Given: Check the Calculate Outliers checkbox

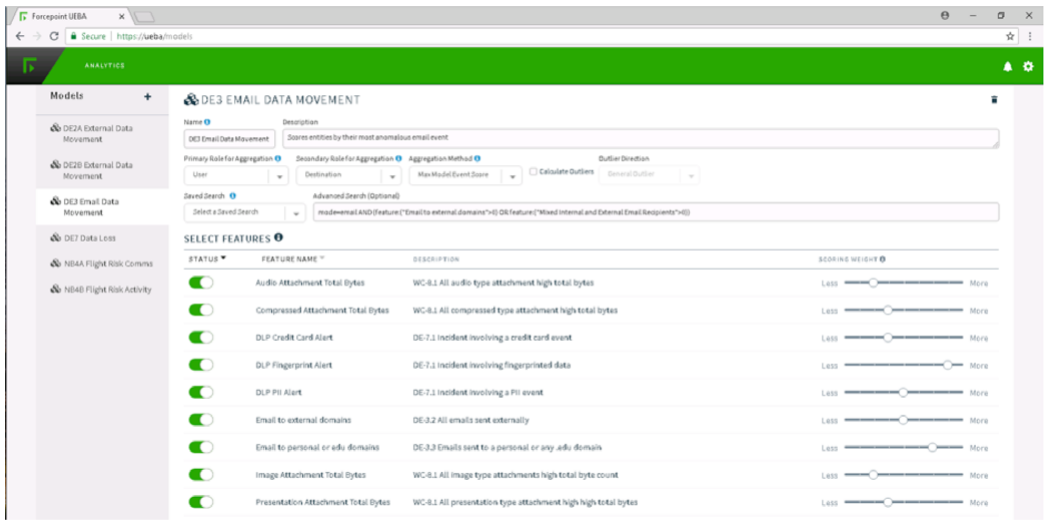Looking at the screenshot, I should (x=533, y=172).
